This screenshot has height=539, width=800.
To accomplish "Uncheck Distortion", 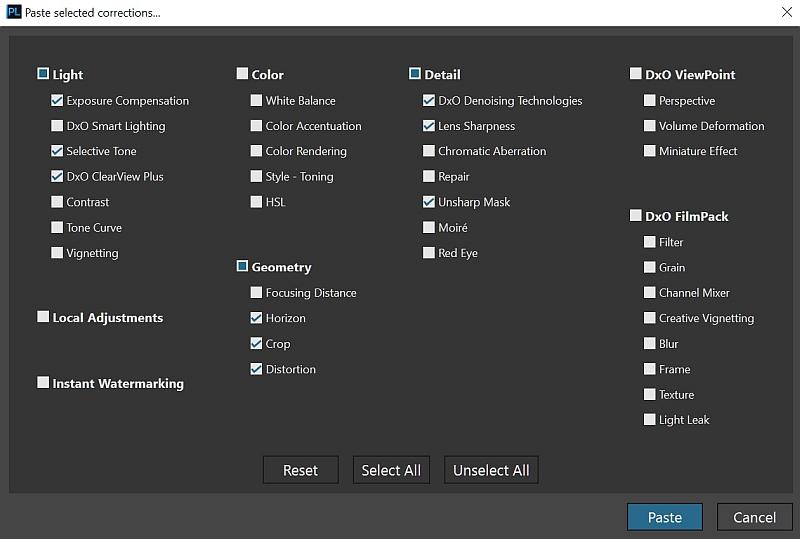I will [x=256, y=369].
